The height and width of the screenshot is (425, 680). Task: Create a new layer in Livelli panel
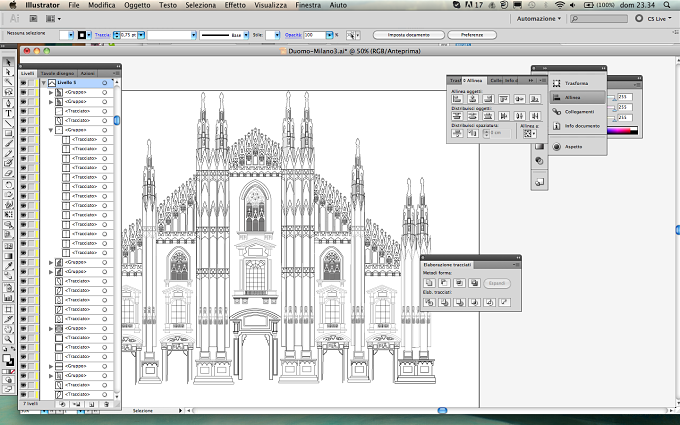(92, 404)
